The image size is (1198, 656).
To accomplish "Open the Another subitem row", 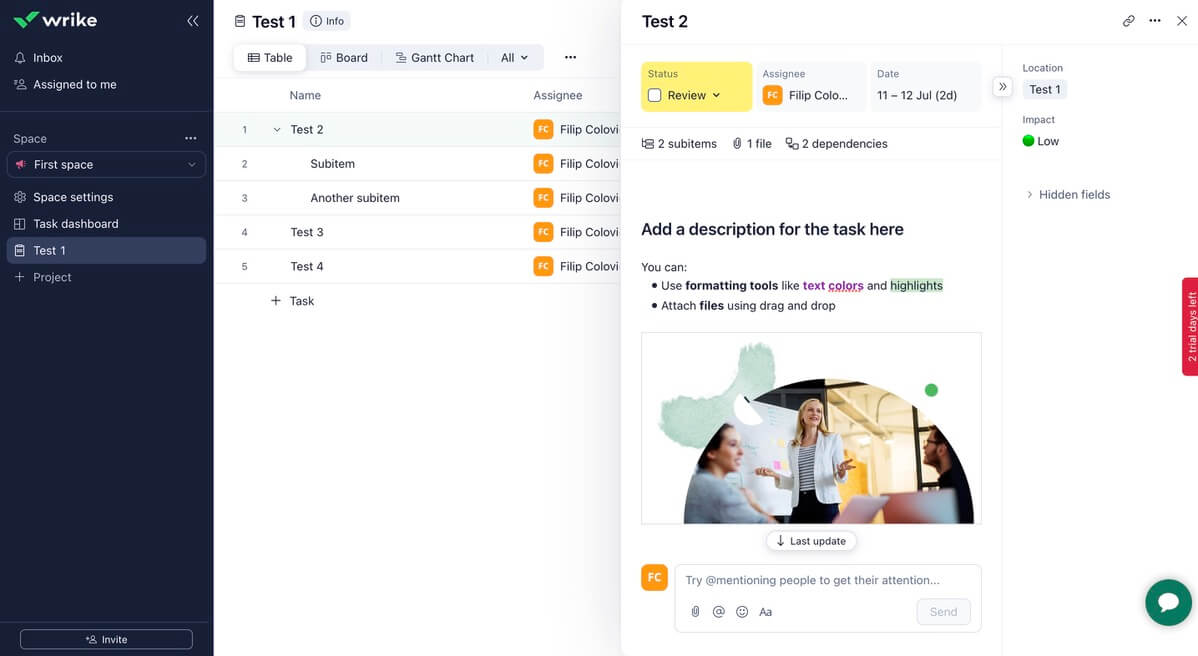I will [417, 198].
